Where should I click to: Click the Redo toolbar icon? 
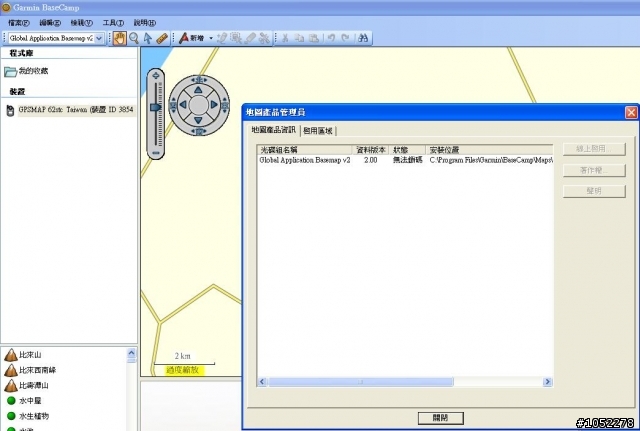point(345,38)
